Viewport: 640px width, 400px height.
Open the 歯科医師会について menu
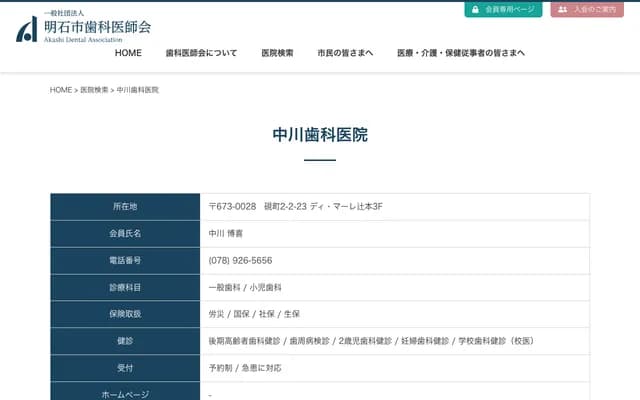(x=201, y=53)
